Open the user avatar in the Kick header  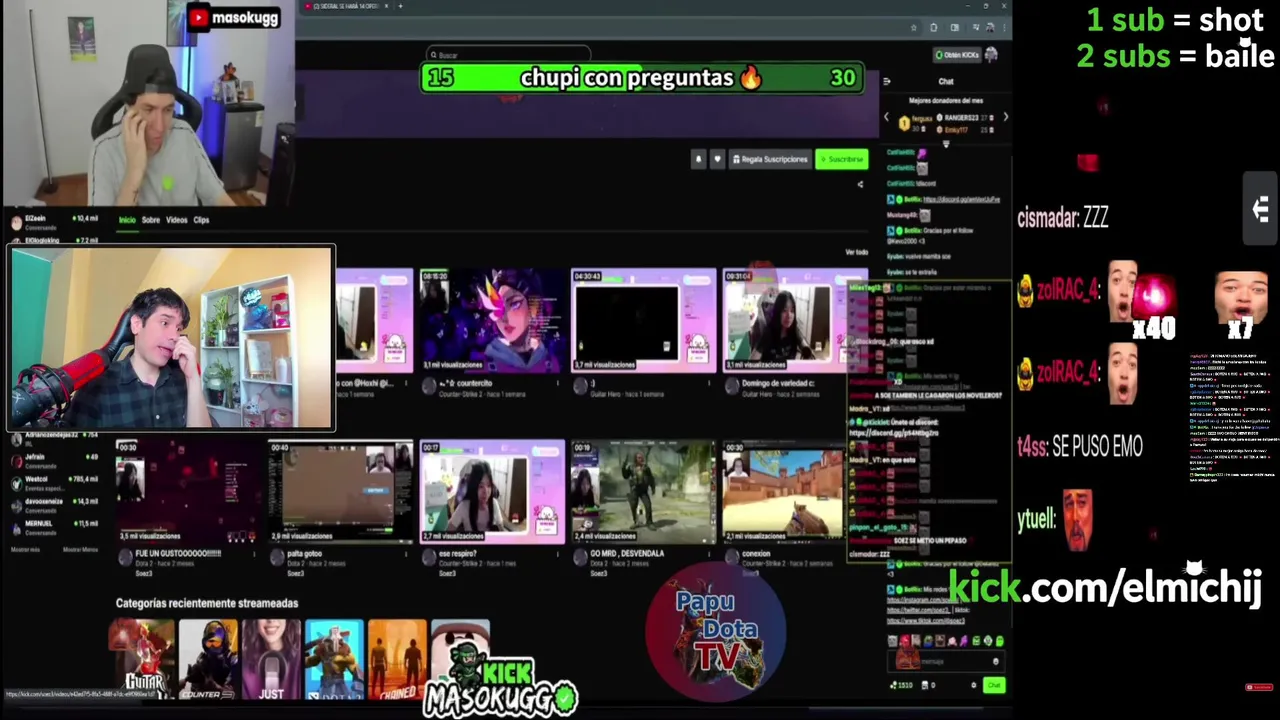tap(991, 54)
